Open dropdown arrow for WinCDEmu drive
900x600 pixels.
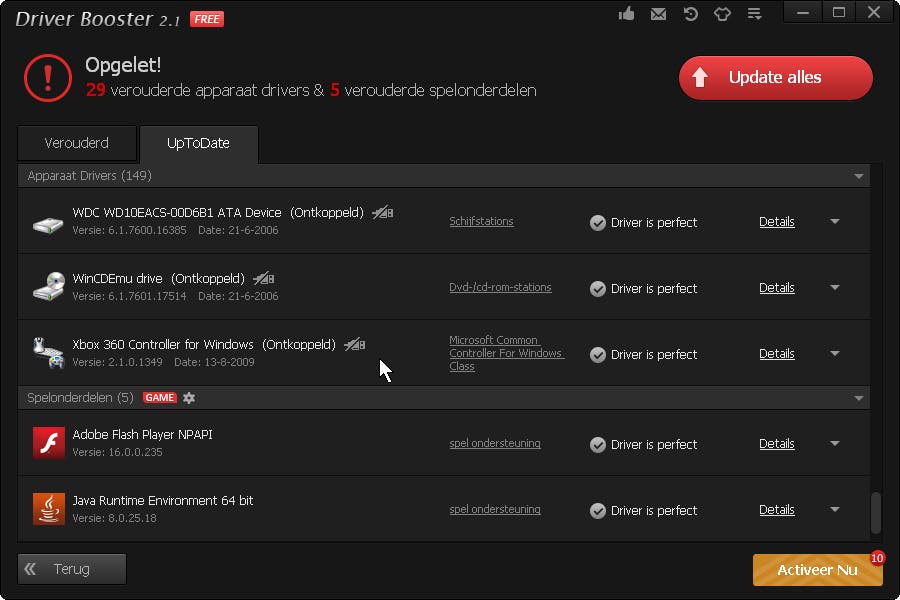[835, 287]
